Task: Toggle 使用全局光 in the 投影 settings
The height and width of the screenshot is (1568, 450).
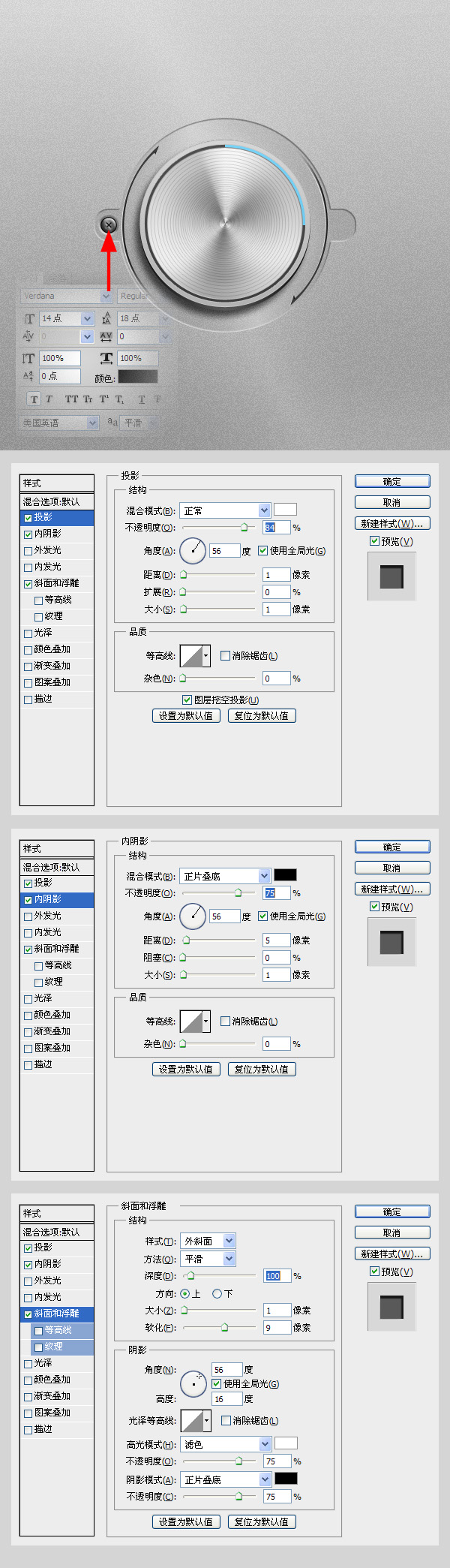Action: (x=263, y=550)
